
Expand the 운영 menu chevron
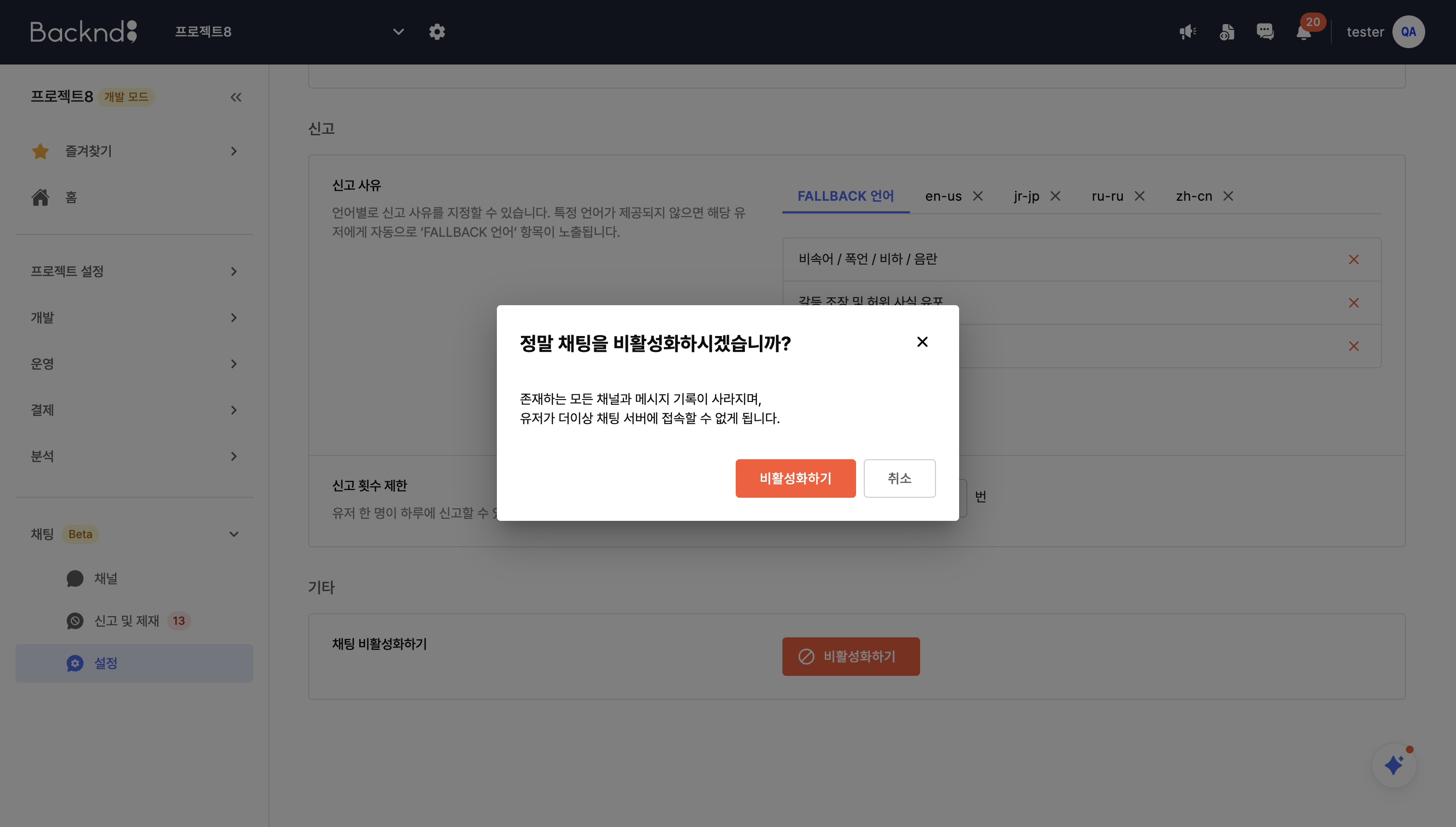click(x=234, y=364)
